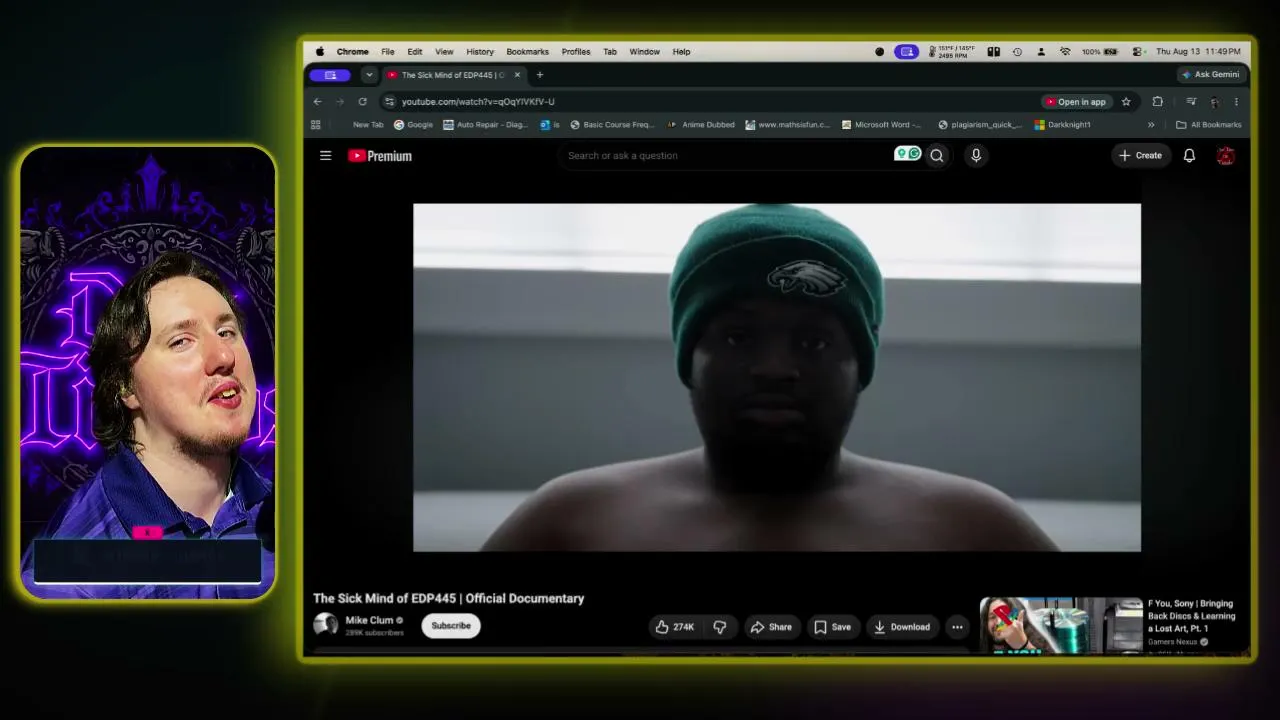Open the purple screen-share pill in menu bar
Screen dimensions: 1280x720
click(x=906, y=51)
